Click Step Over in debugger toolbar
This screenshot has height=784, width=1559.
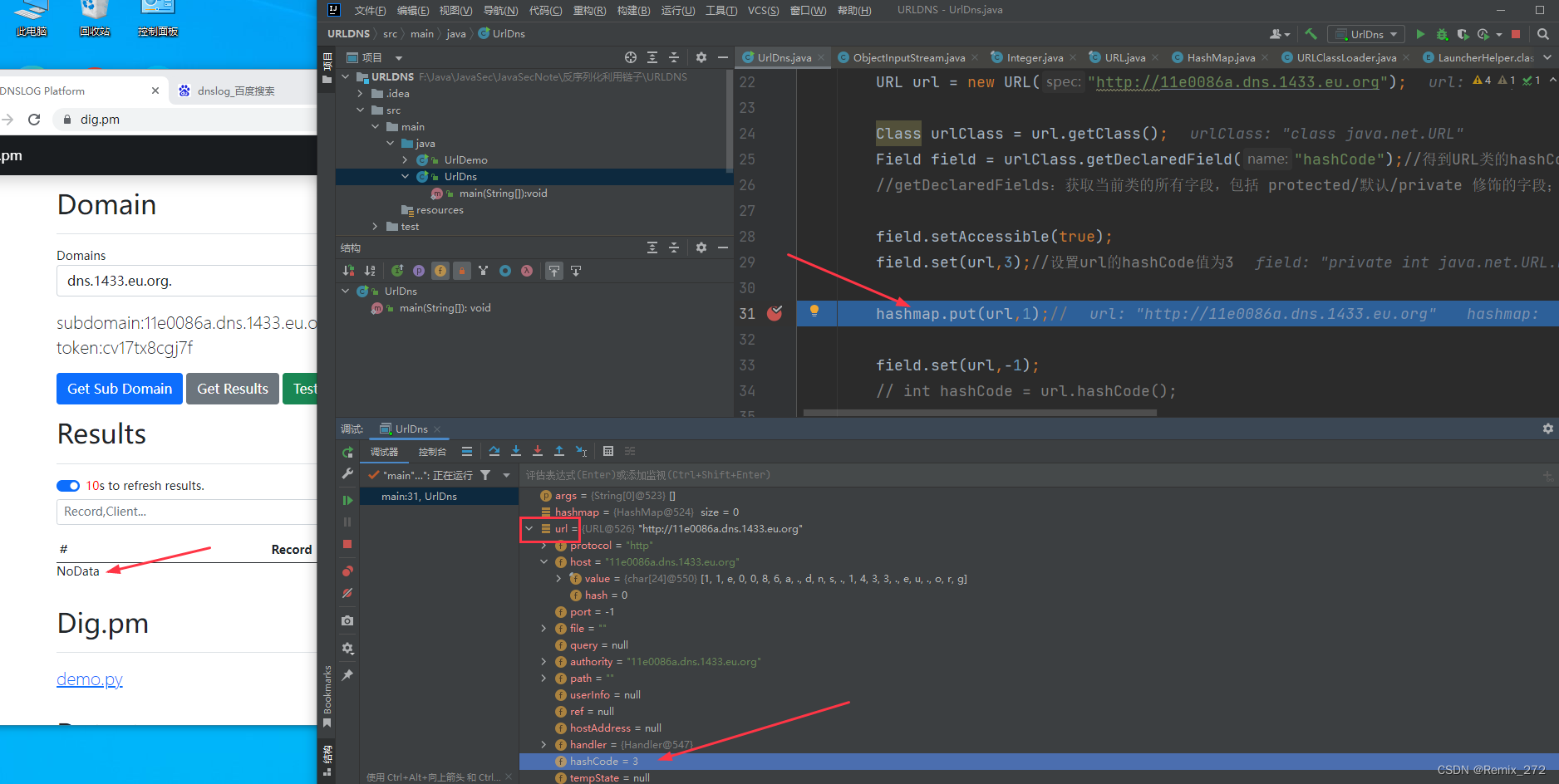[494, 451]
